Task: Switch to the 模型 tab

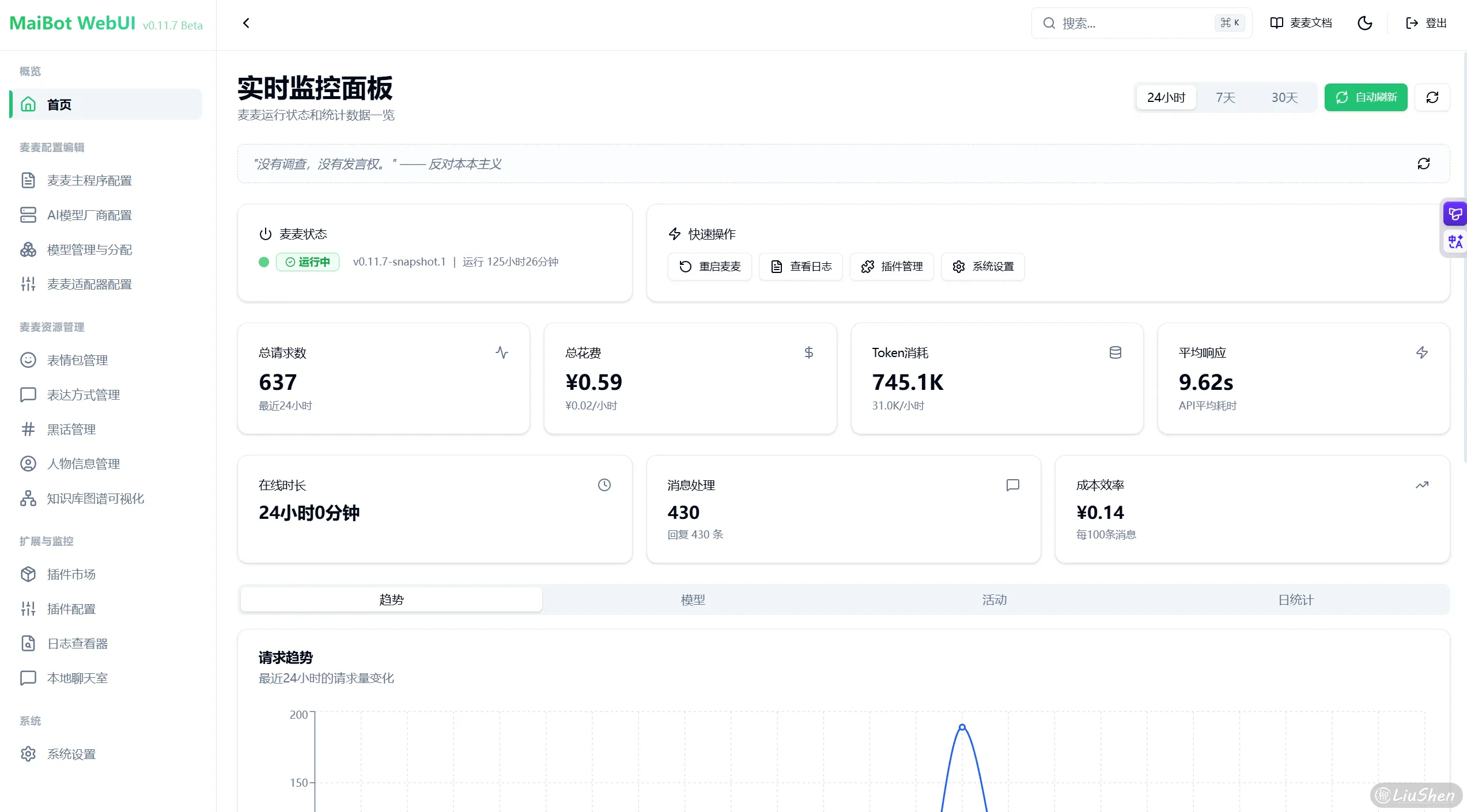Action: [693, 599]
